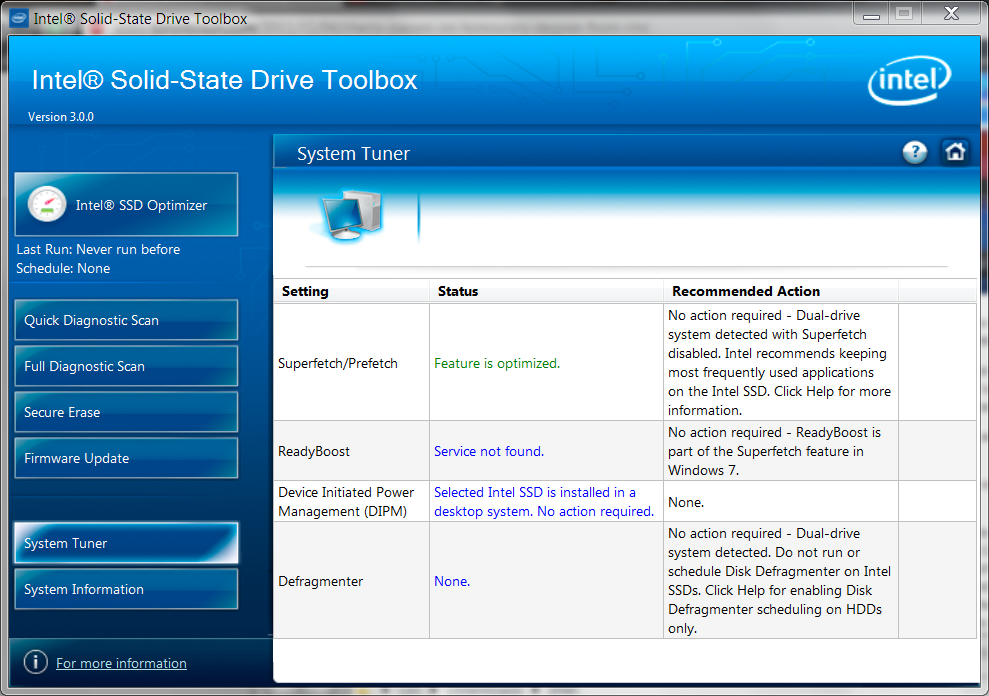989x696 pixels.
Task: Select the Superfetch/Prefetch row
Action: coord(338,363)
